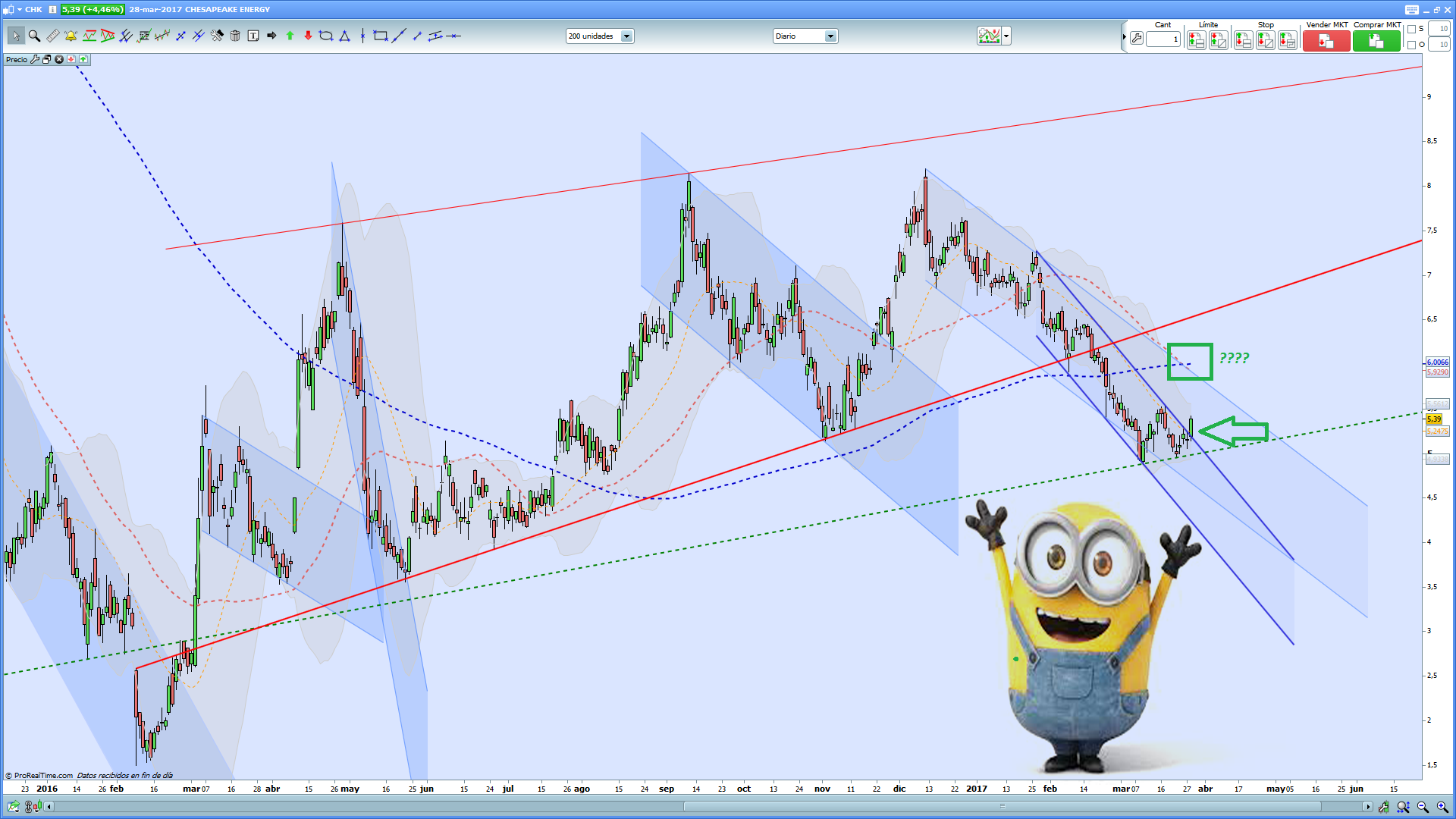Select the red down arrow drawing tool

pos(308,36)
